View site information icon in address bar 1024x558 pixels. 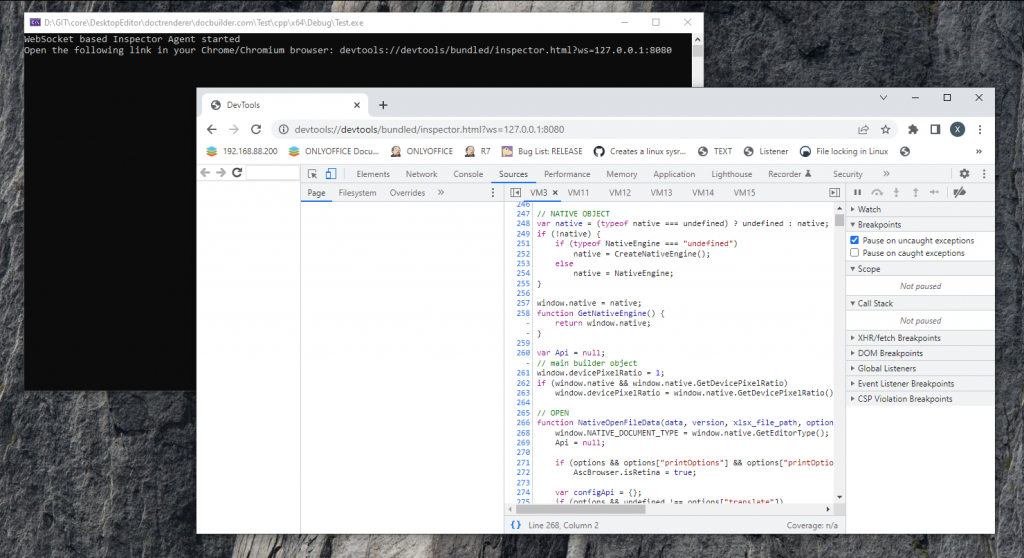click(x=283, y=129)
